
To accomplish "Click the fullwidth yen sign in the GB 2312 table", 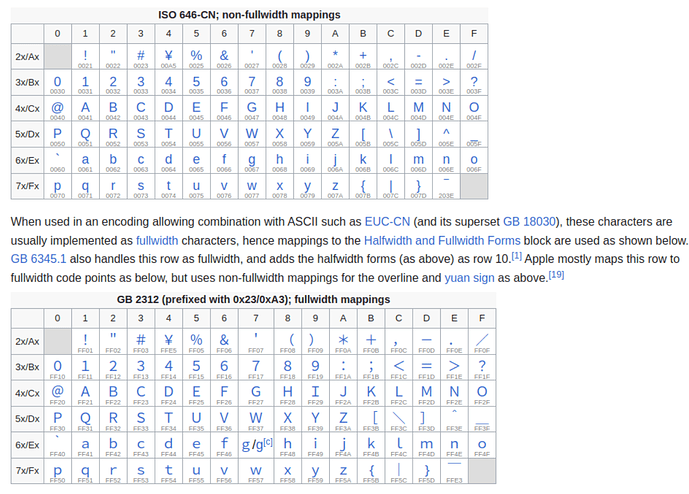I will 168,339.
